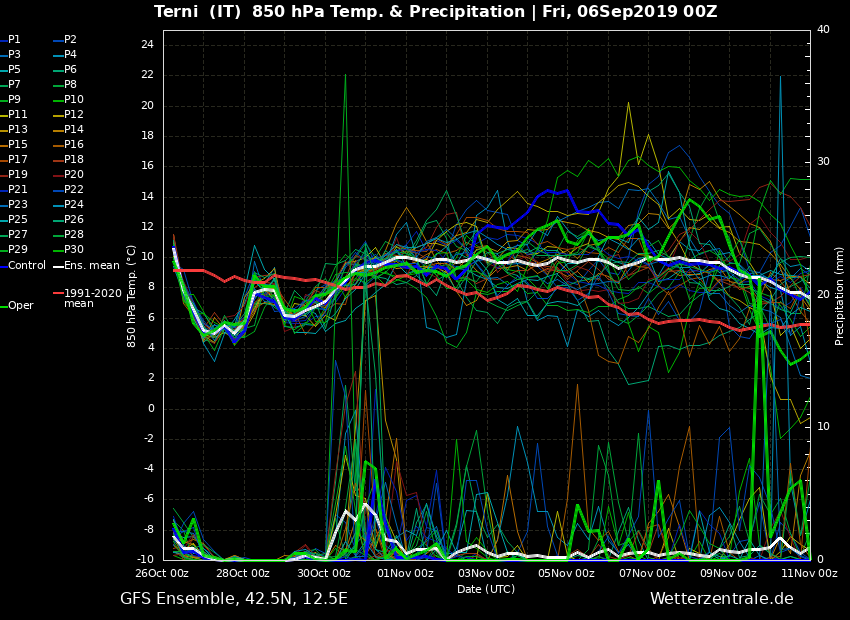Click the 05Nov 00z date tick
The height and width of the screenshot is (620, 850).
pyautogui.click(x=567, y=574)
